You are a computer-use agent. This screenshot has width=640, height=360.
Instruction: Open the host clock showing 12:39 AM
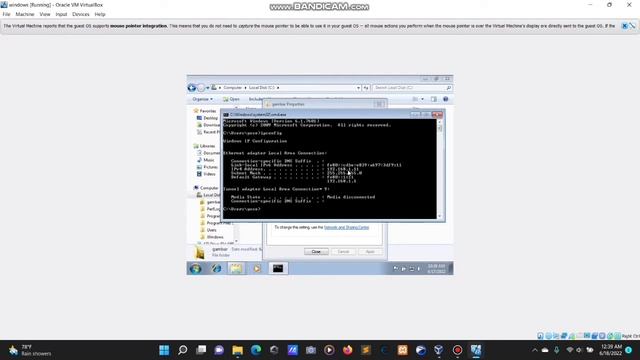point(611,350)
